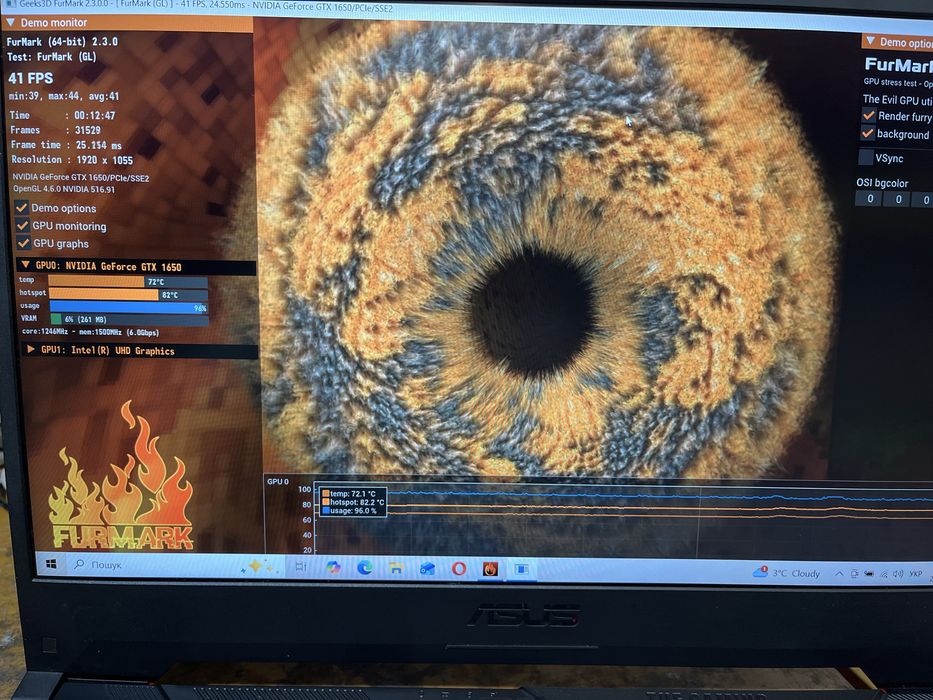The image size is (933, 700).
Task: Click the core:1246MHz mem clock line
Action: [x=90, y=333]
